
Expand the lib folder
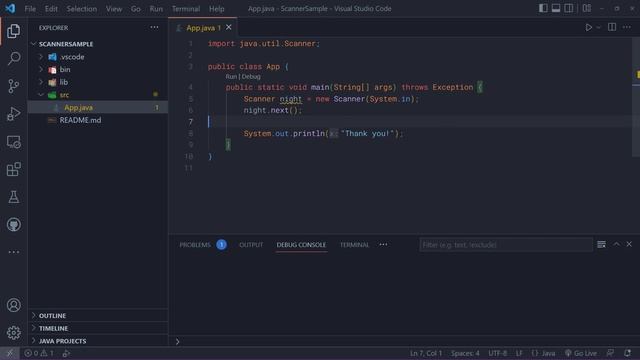pos(98,82)
